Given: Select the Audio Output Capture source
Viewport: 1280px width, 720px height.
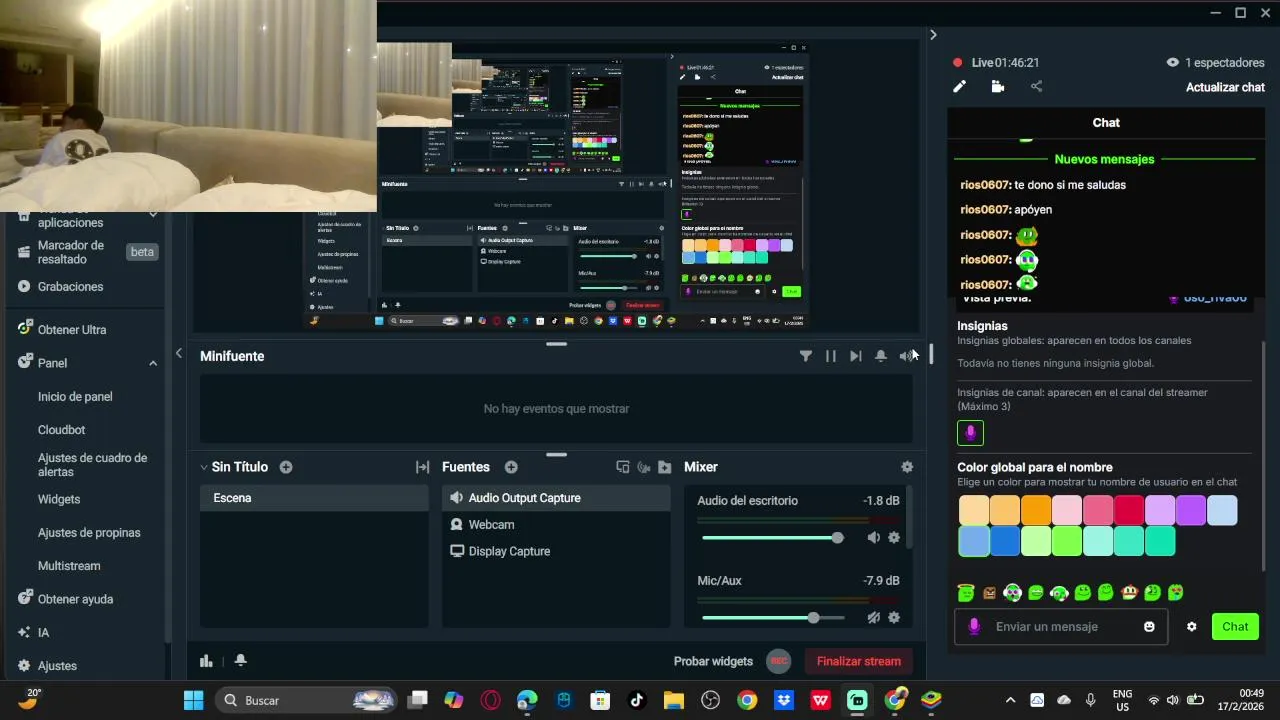Looking at the screenshot, I should (x=556, y=498).
